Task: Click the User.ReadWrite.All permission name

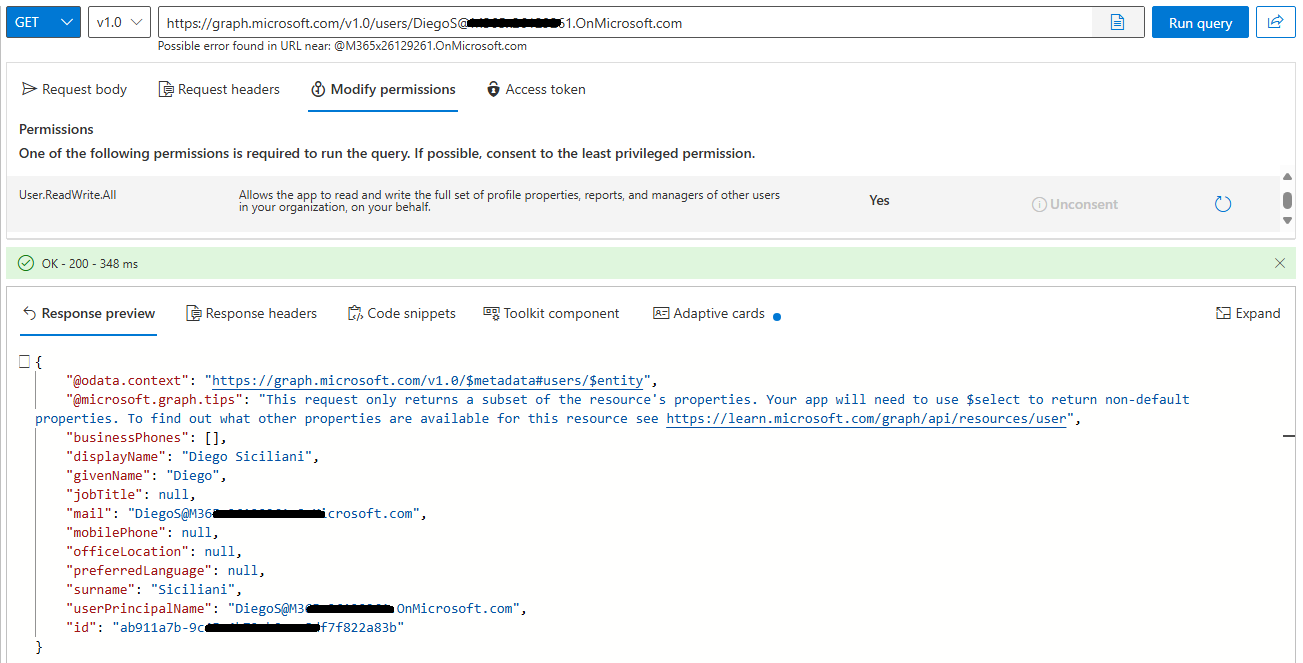Action: 68,195
